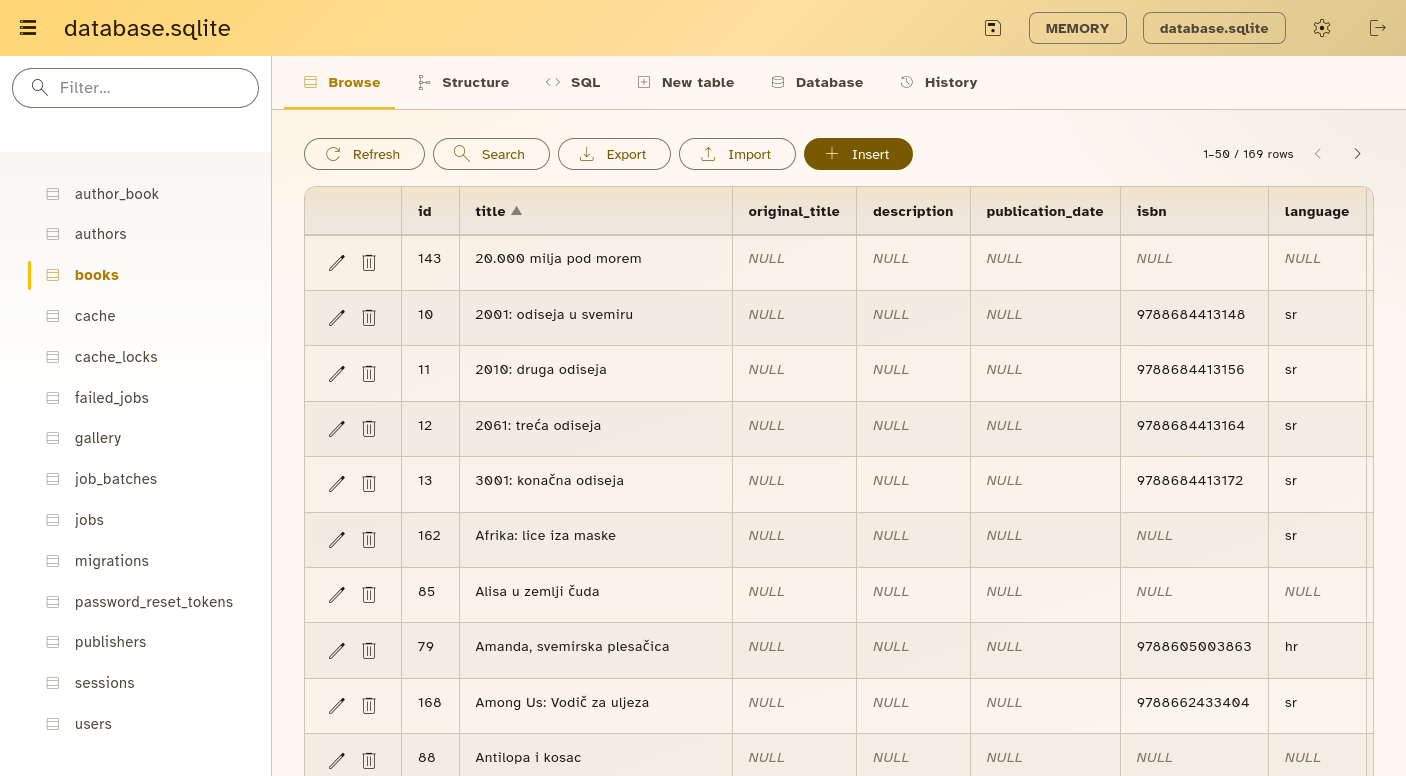Open the publishers table
Image resolution: width=1406 pixels, height=776 pixels.
110,642
